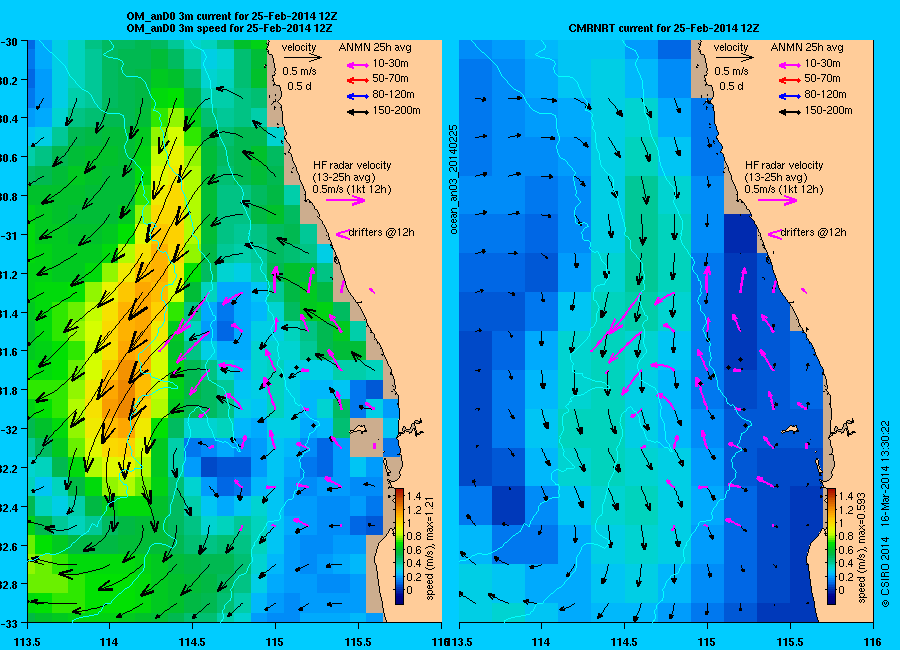
Task: Click 'velocity' label in right panel
Action: pyautogui.click(x=731, y=47)
